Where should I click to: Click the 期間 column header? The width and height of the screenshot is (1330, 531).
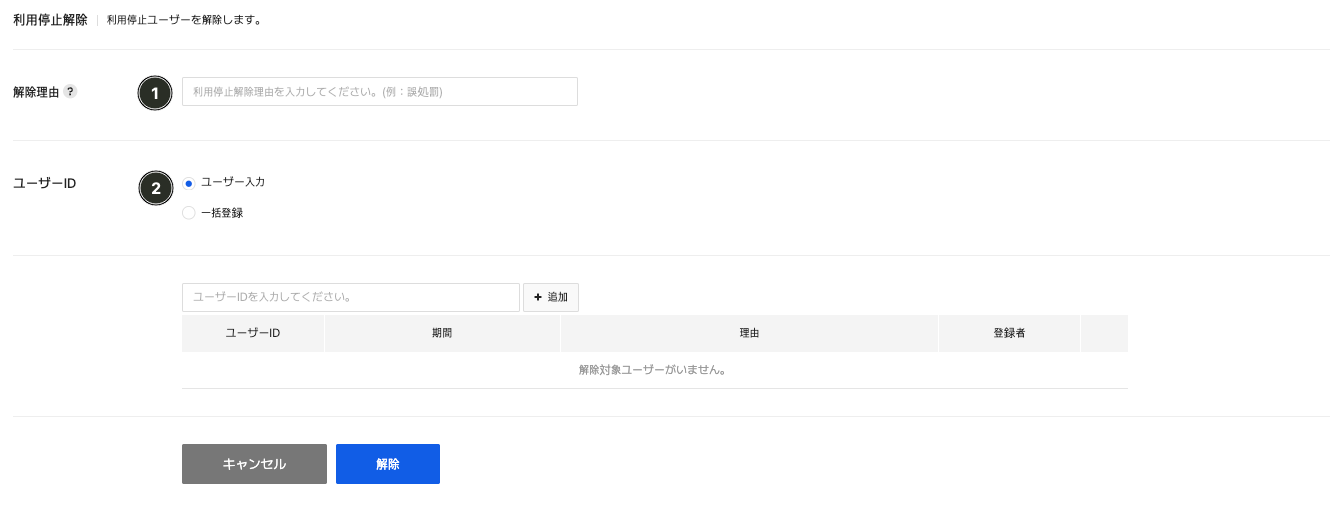point(442,333)
